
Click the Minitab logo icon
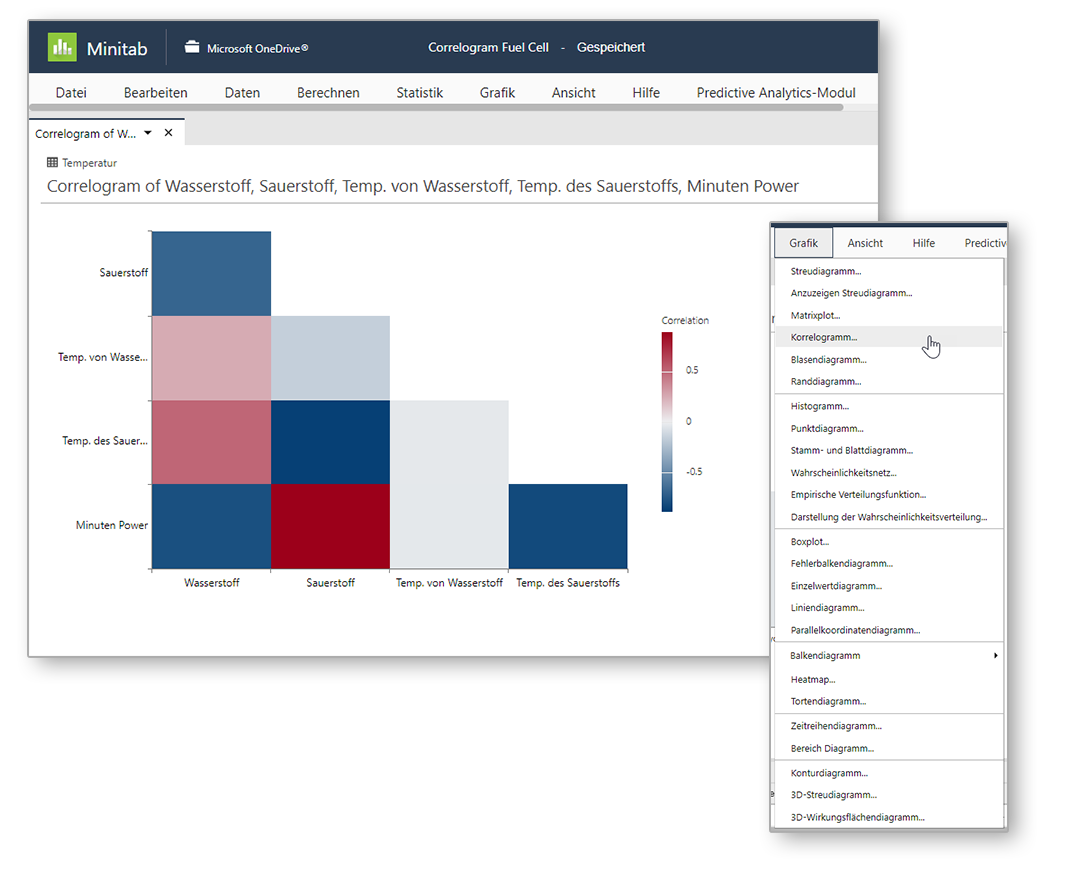(62, 48)
